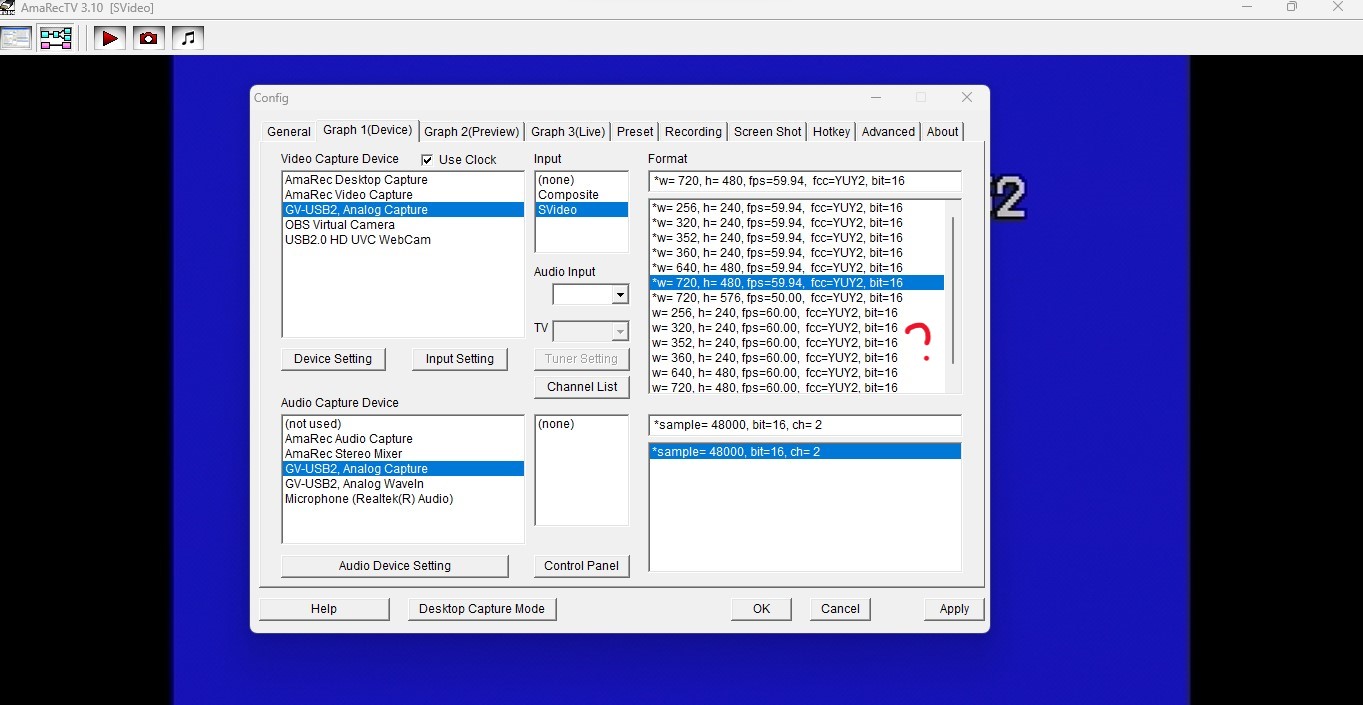Go to the Screen Shot tab
Image resolution: width=1363 pixels, height=705 pixels.
click(x=767, y=131)
